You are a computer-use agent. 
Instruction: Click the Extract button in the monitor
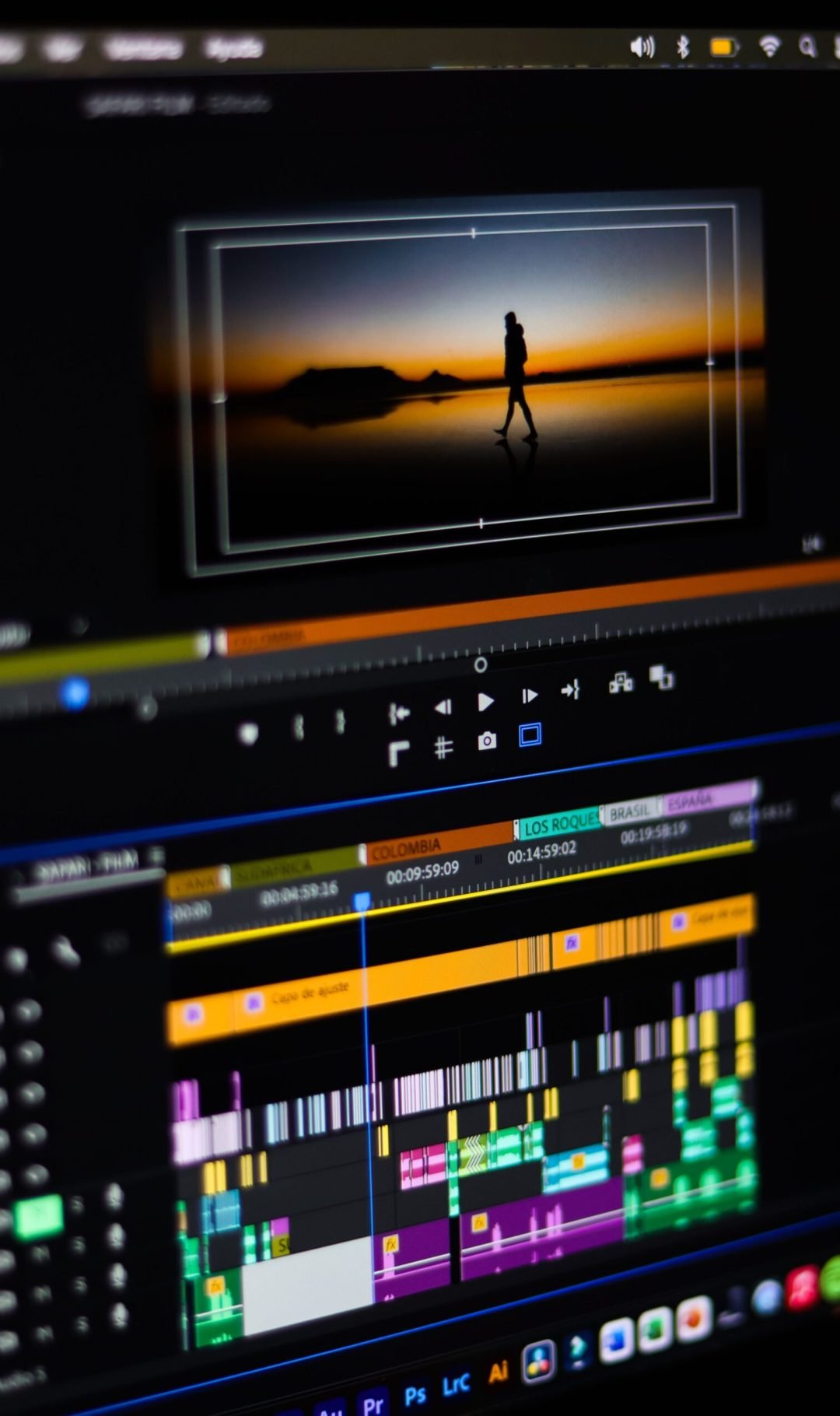point(662,677)
